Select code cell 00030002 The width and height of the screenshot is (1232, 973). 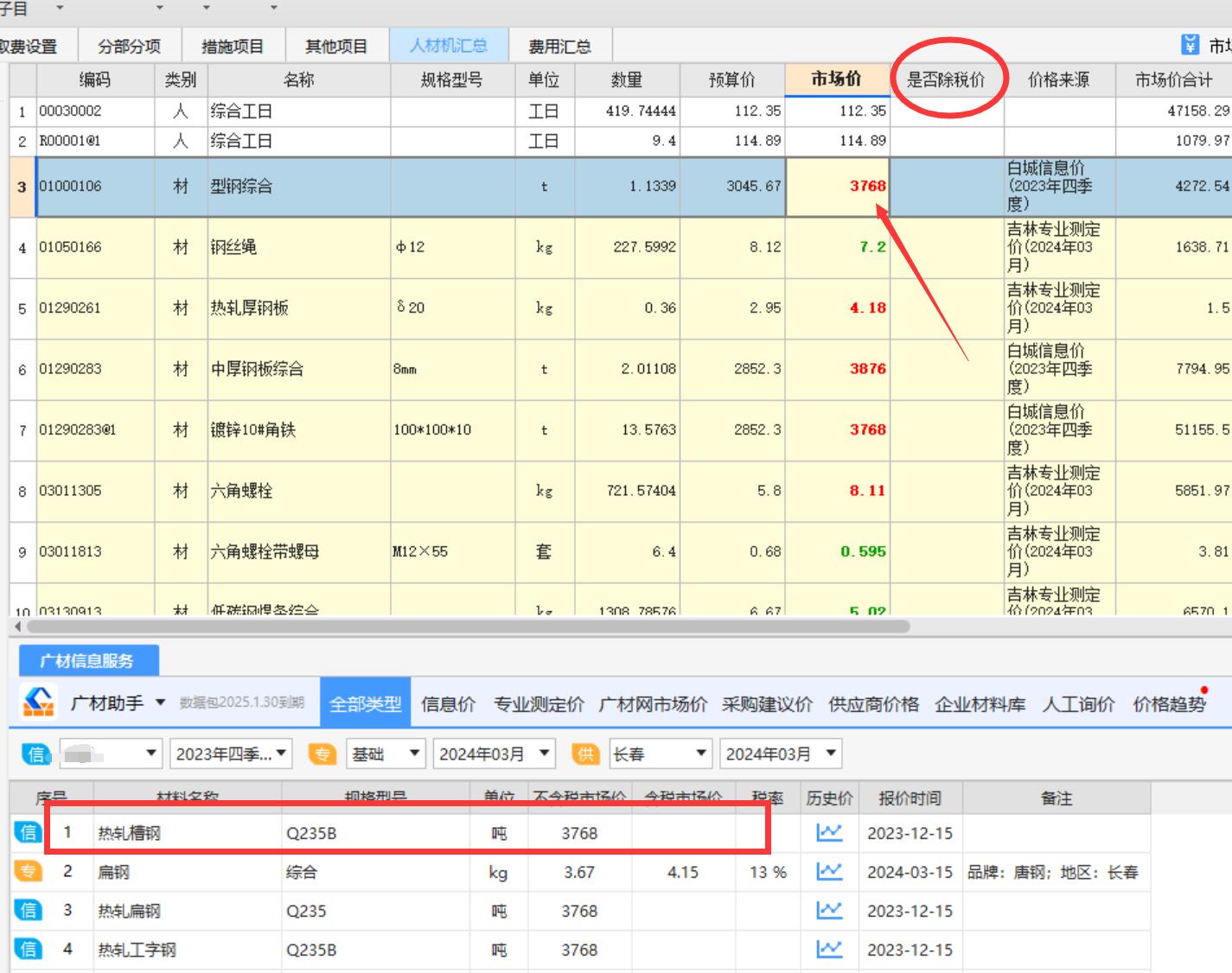pyautogui.click(x=95, y=111)
